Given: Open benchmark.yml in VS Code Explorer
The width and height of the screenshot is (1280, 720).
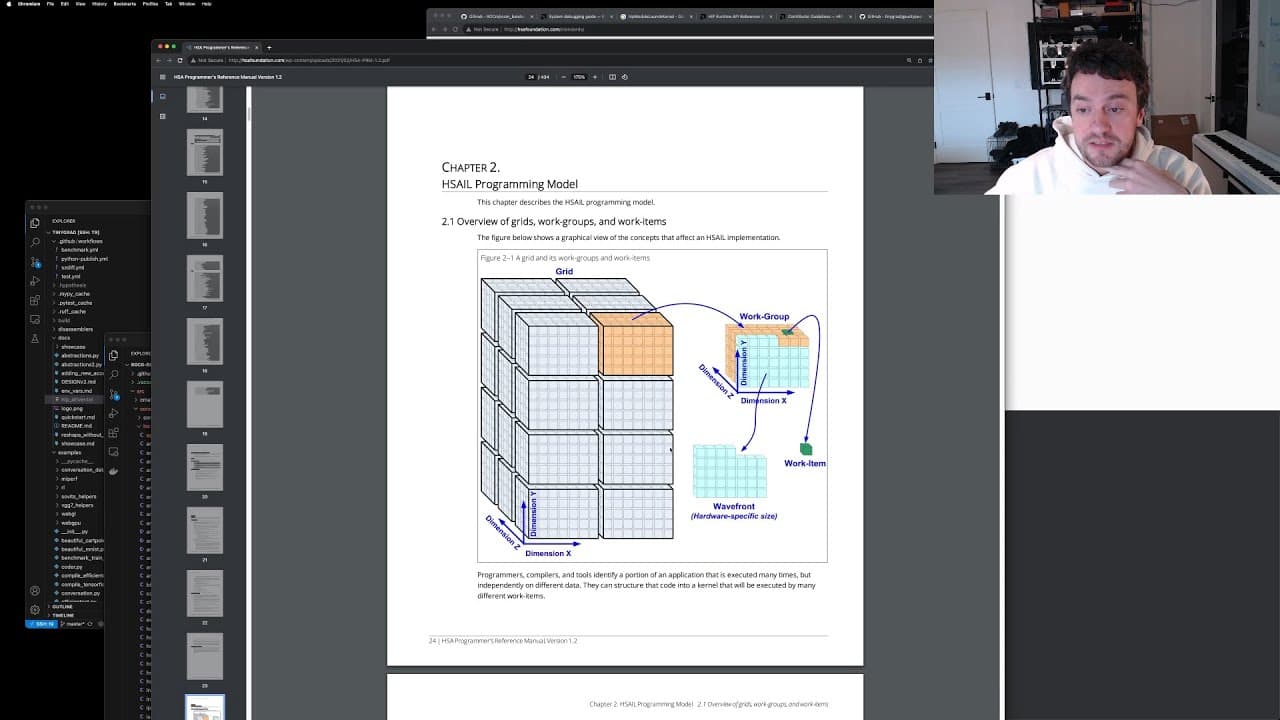Looking at the screenshot, I should click(79, 250).
